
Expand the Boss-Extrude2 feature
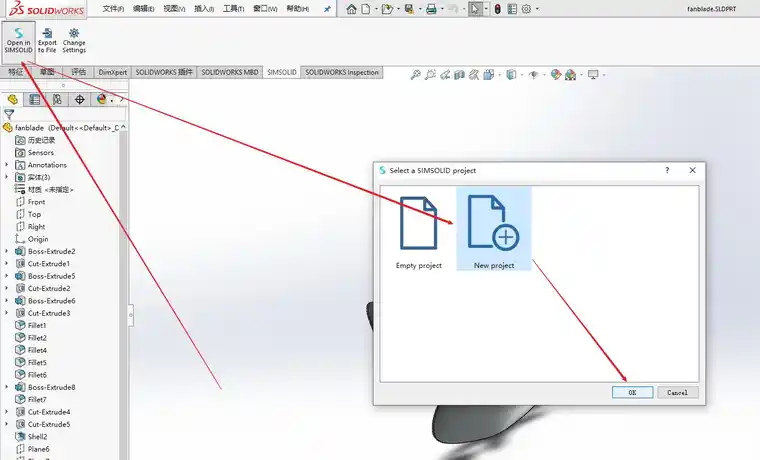7,251
